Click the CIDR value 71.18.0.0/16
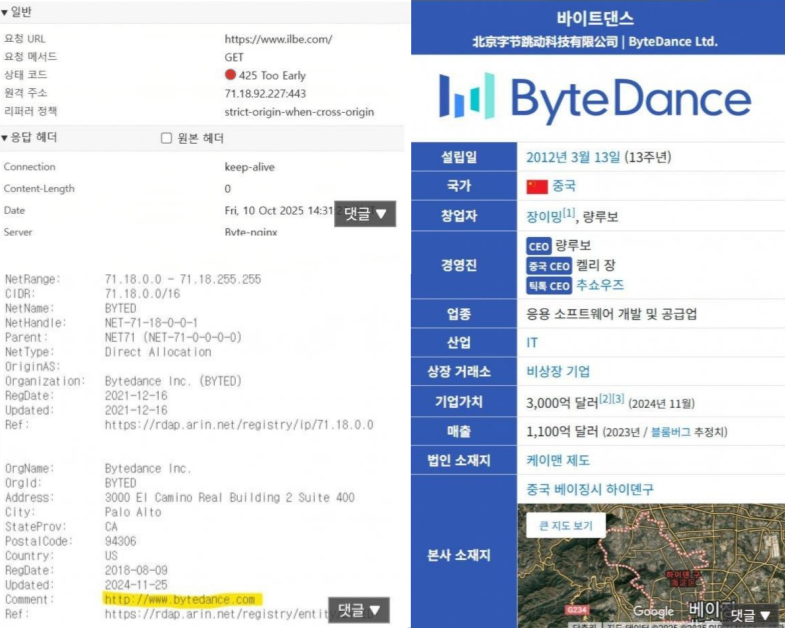 142,293
